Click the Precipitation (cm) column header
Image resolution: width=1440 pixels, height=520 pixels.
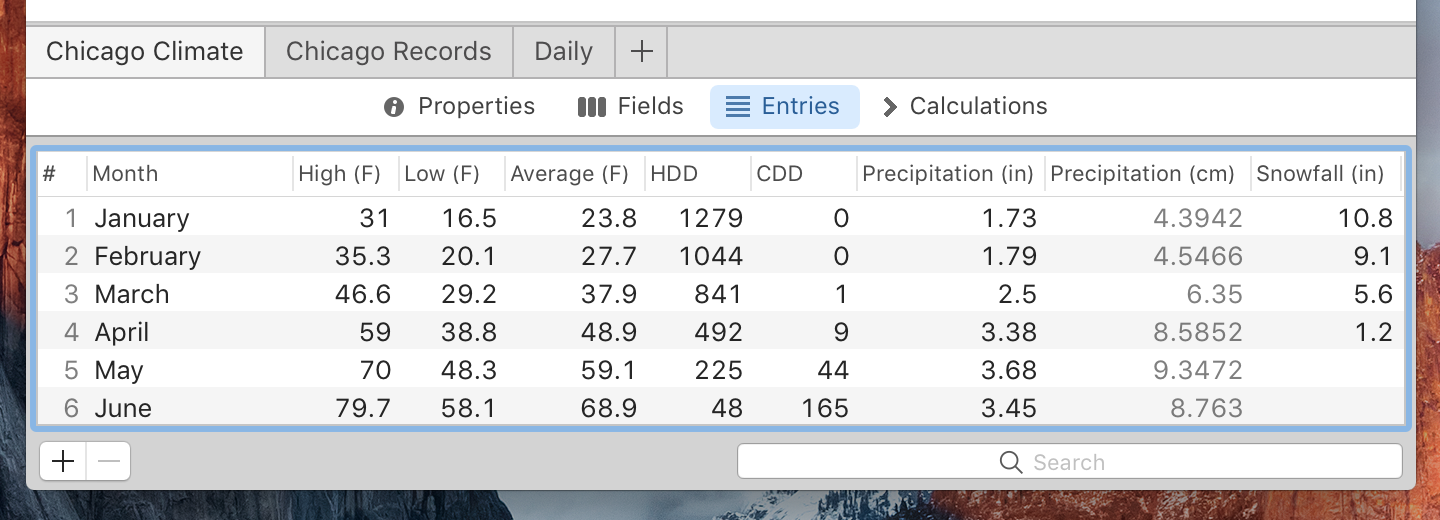1147,174
